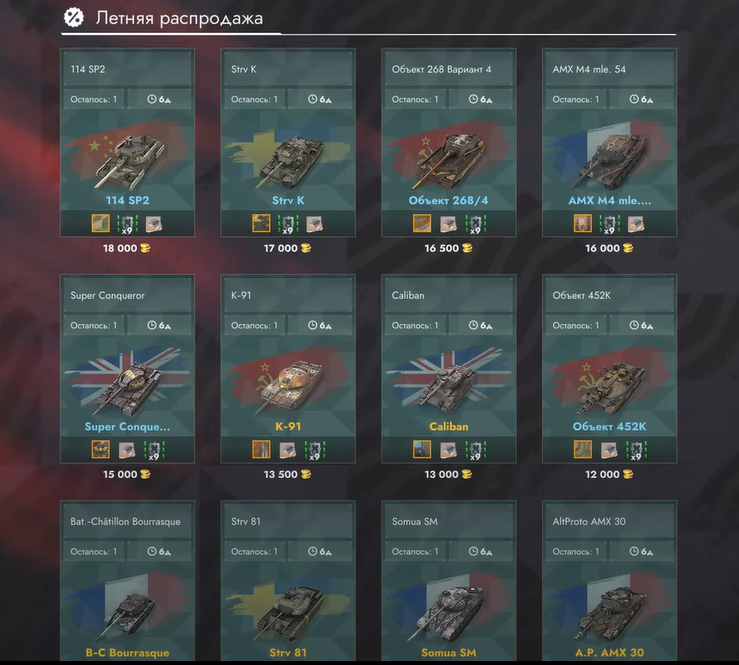The width and height of the screenshot is (739, 665).
Task: Select the x9 crew icon on Strv K card
Action: click(287, 224)
